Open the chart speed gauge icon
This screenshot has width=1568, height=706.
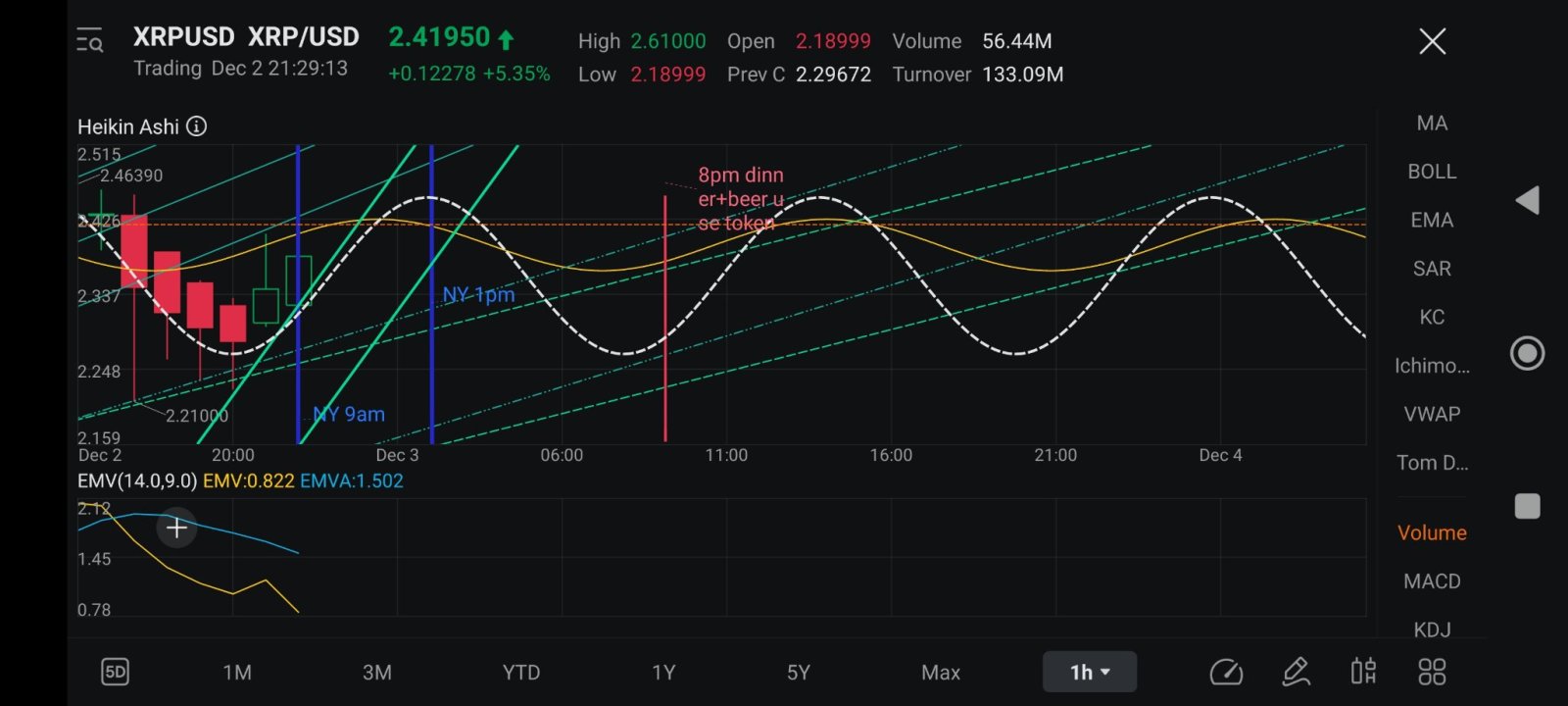pyautogui.click(x=1226, y=672)
